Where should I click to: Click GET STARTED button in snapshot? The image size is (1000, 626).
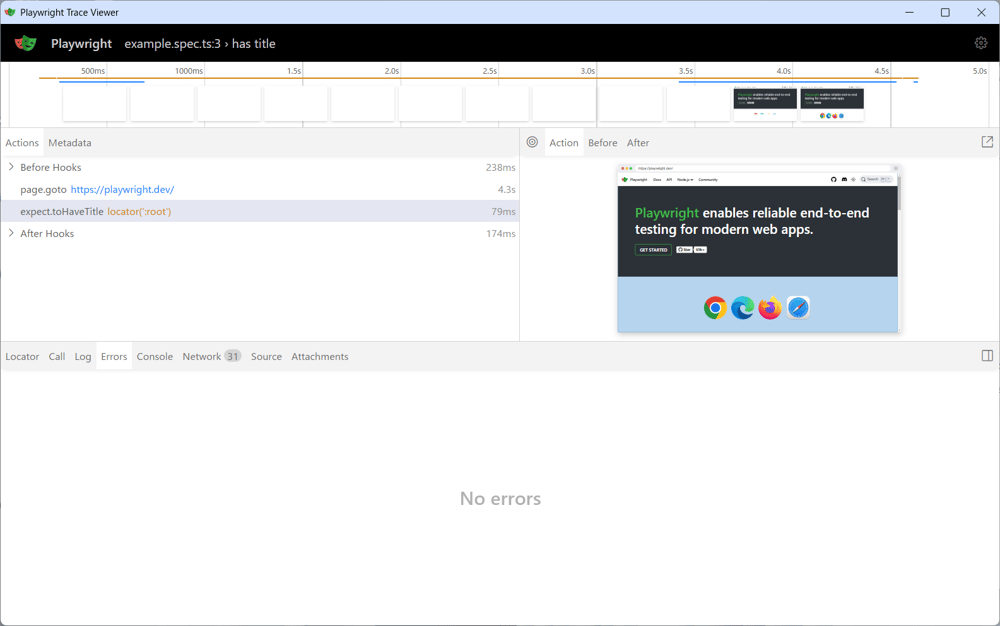[x=653, y=250]
